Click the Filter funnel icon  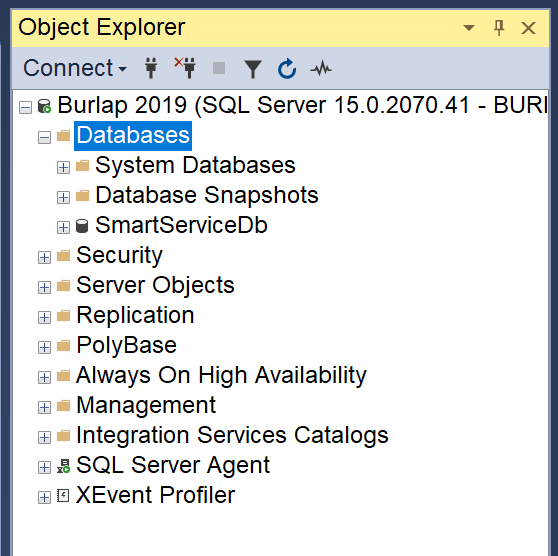point(253,68)
